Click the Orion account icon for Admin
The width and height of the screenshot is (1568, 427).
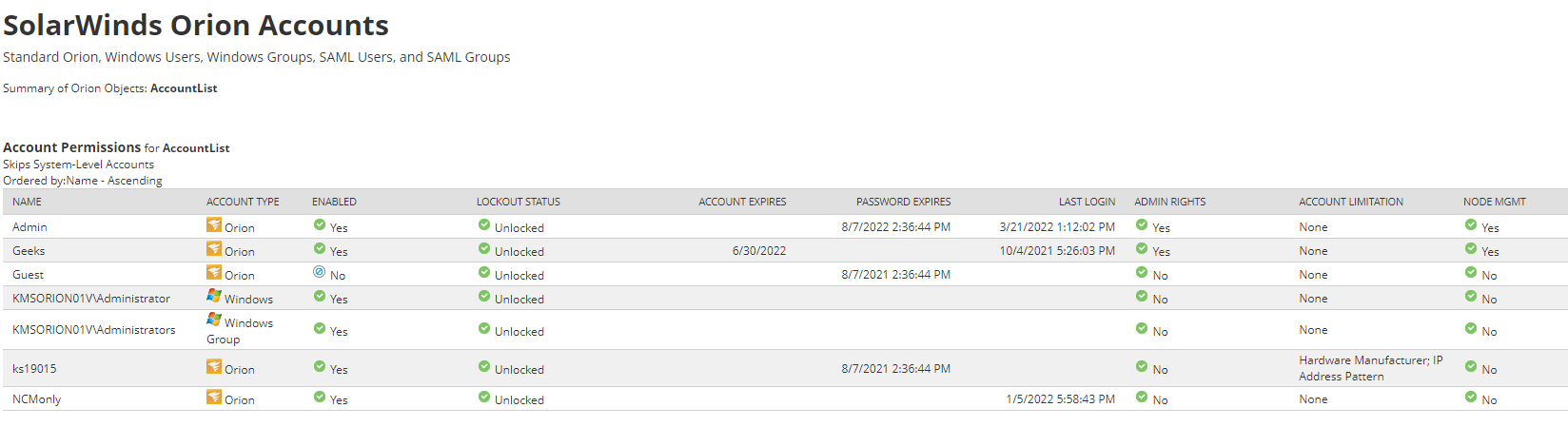(214, 225)
